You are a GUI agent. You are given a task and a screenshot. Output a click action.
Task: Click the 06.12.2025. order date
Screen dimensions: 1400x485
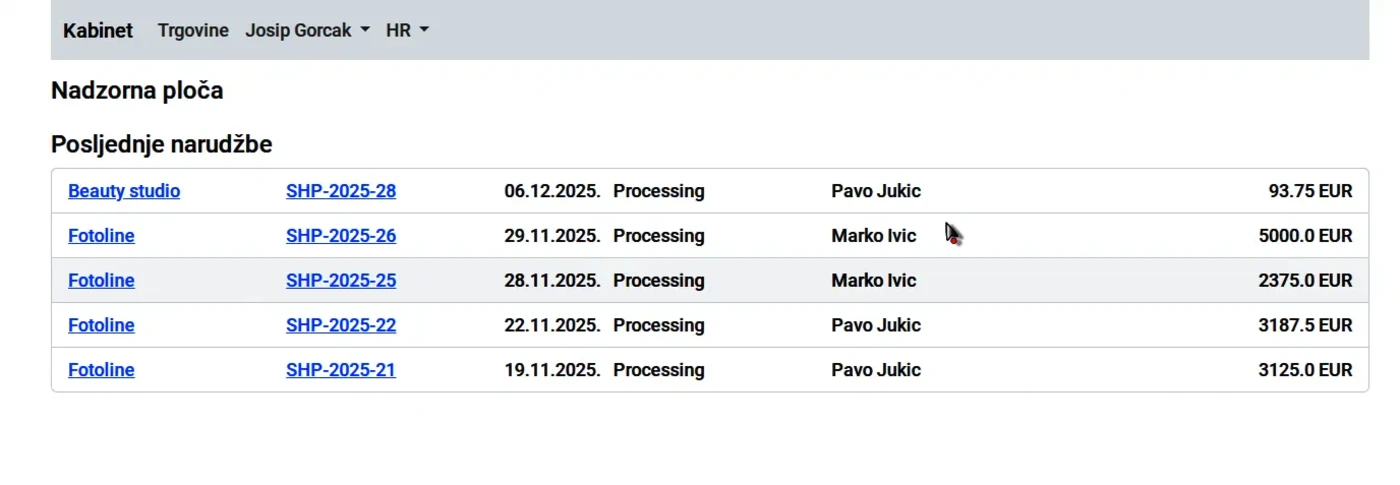point(552,191)
